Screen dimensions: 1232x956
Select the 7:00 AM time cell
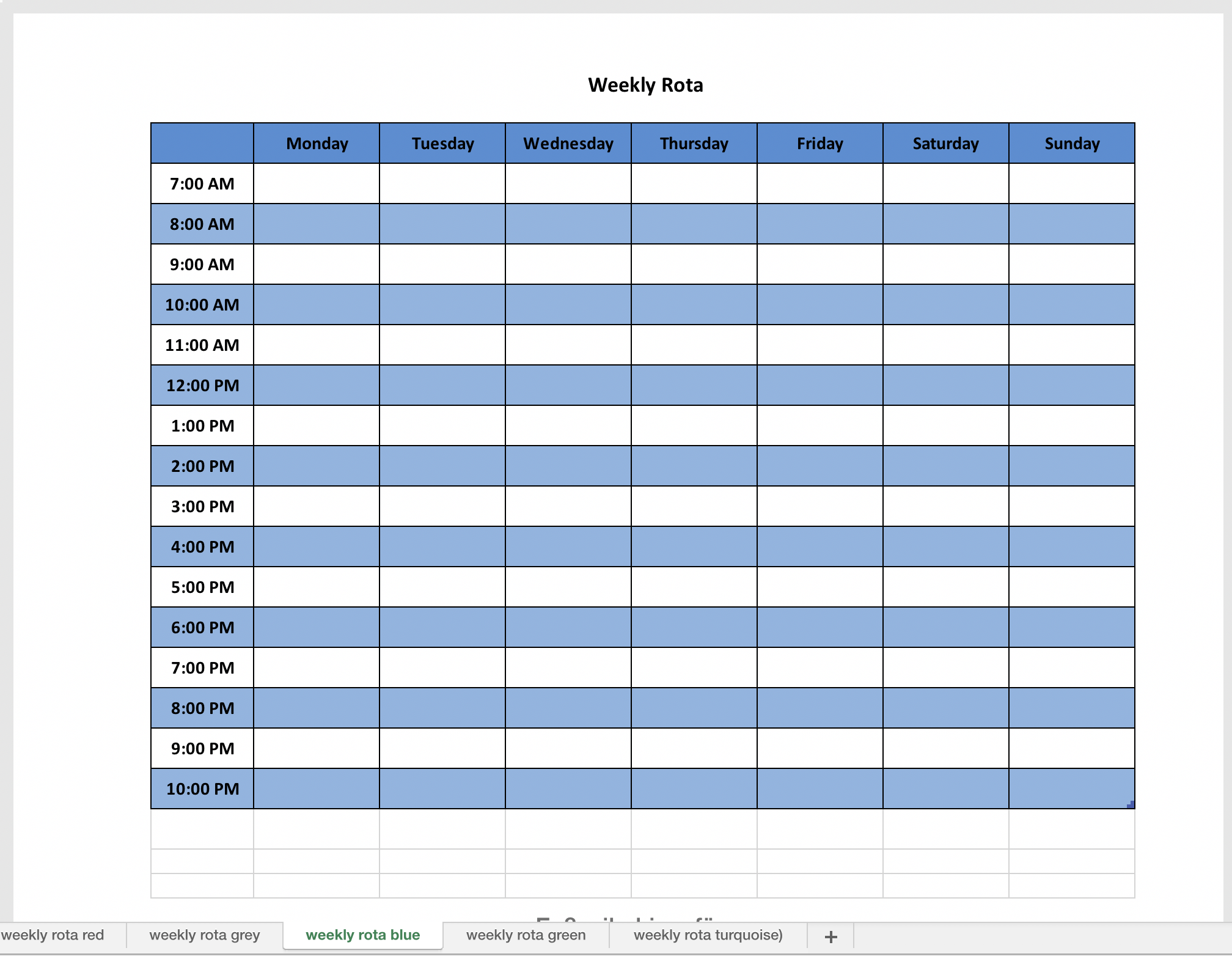pos(202,183)
